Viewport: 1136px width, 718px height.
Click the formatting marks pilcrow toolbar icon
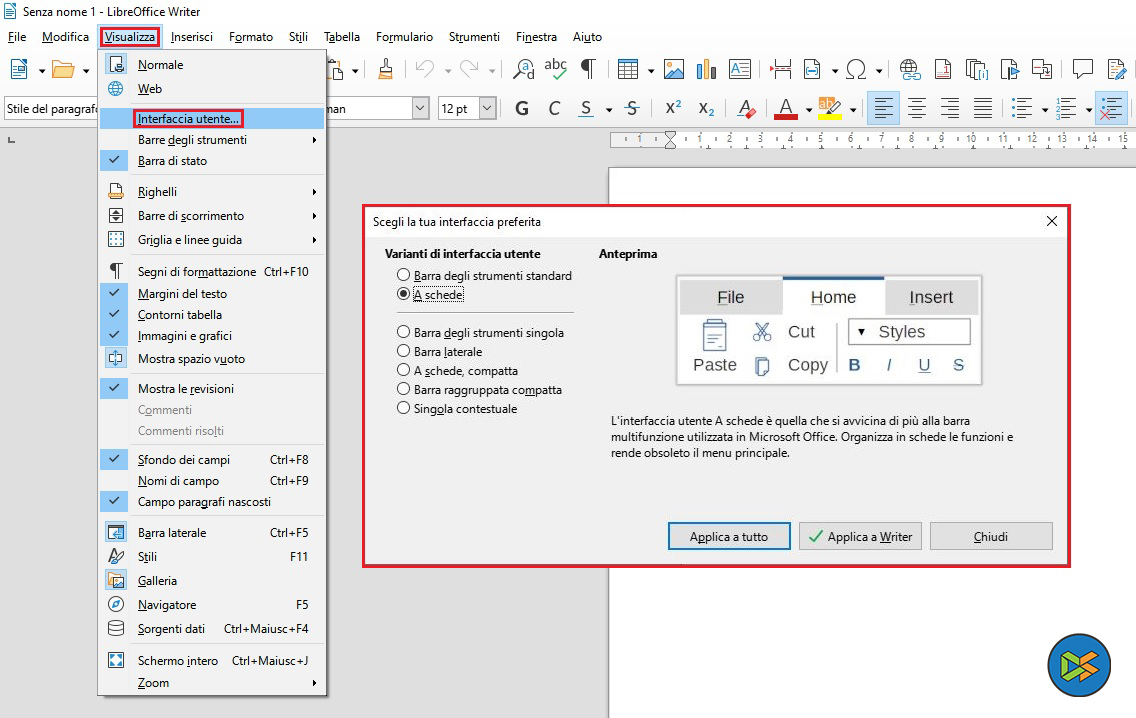point(588,69)
